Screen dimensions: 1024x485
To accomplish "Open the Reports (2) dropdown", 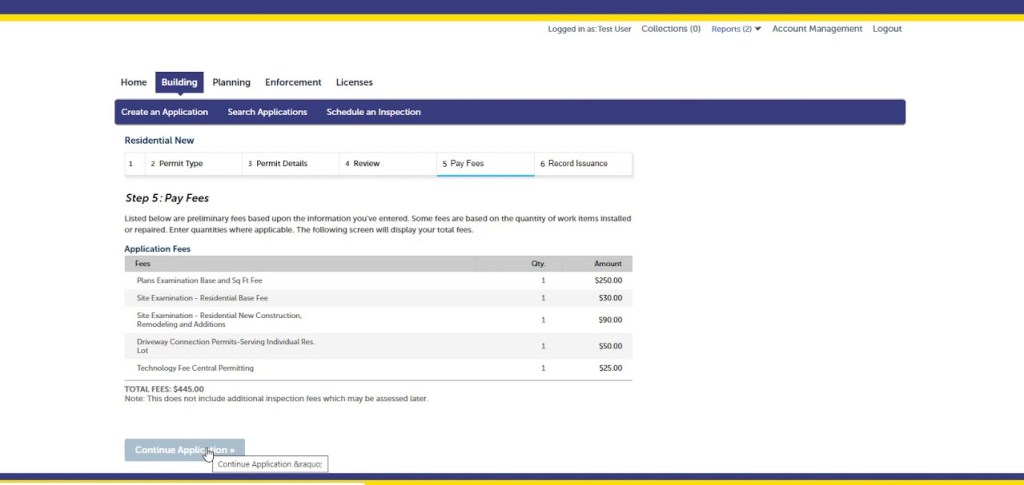I will (735, 29).
